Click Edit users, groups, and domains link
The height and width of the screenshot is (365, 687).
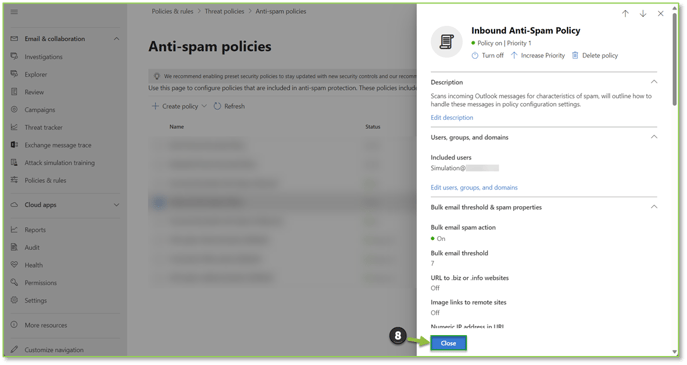coord(474,188)
